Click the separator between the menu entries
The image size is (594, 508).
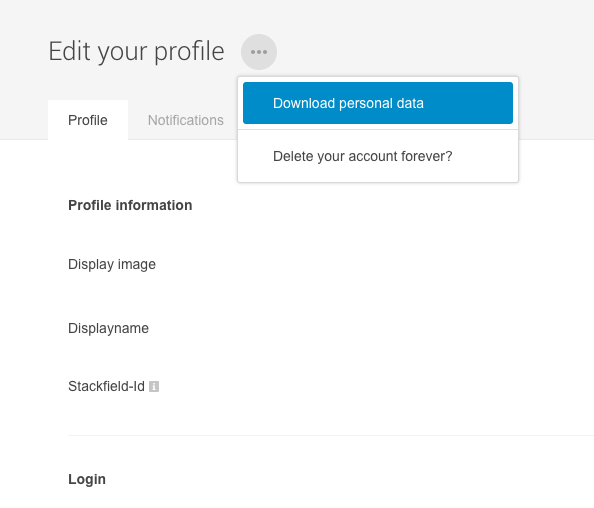pos(378,130)
